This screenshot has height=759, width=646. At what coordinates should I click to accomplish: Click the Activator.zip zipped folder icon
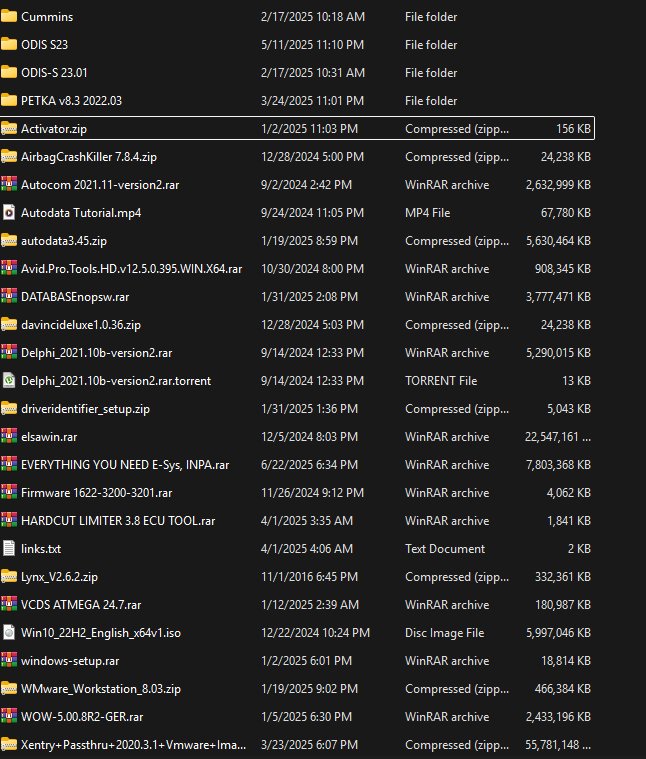[9, 129]
